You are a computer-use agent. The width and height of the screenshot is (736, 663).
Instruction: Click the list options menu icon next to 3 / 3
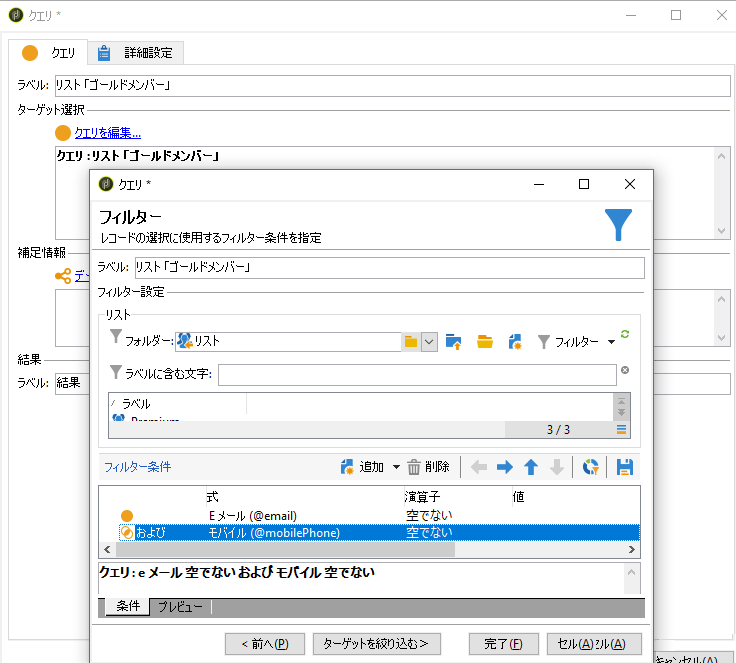(621, 429)
